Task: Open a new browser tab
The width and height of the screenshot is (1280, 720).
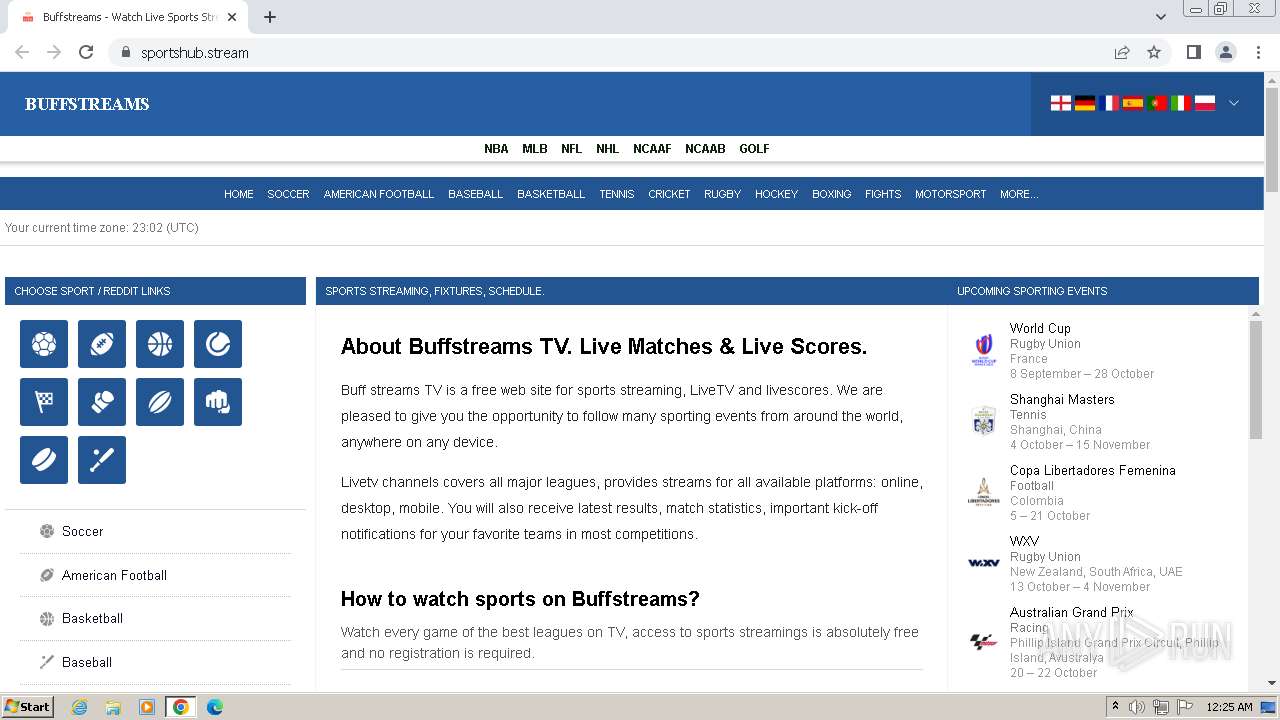Action: click(270, 17)
